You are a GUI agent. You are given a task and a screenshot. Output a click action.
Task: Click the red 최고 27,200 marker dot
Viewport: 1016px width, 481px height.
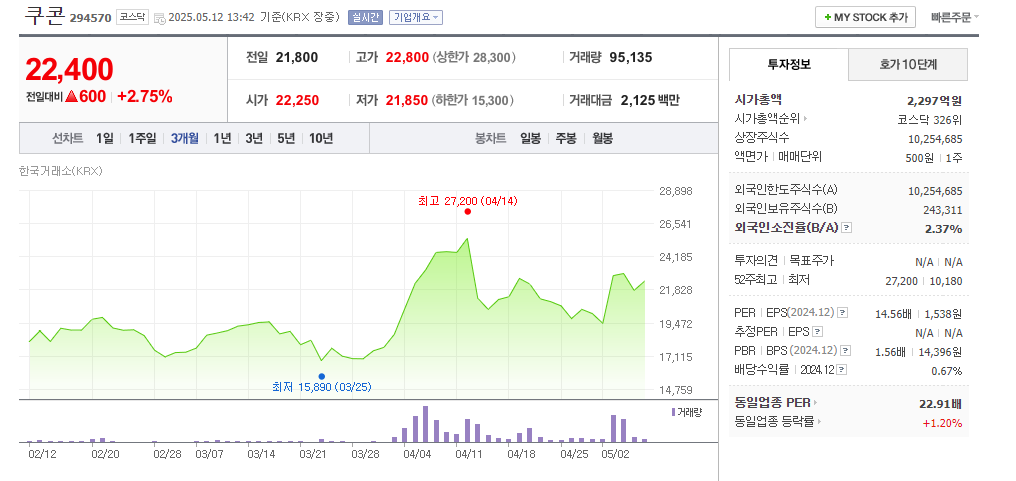[467, 211]
